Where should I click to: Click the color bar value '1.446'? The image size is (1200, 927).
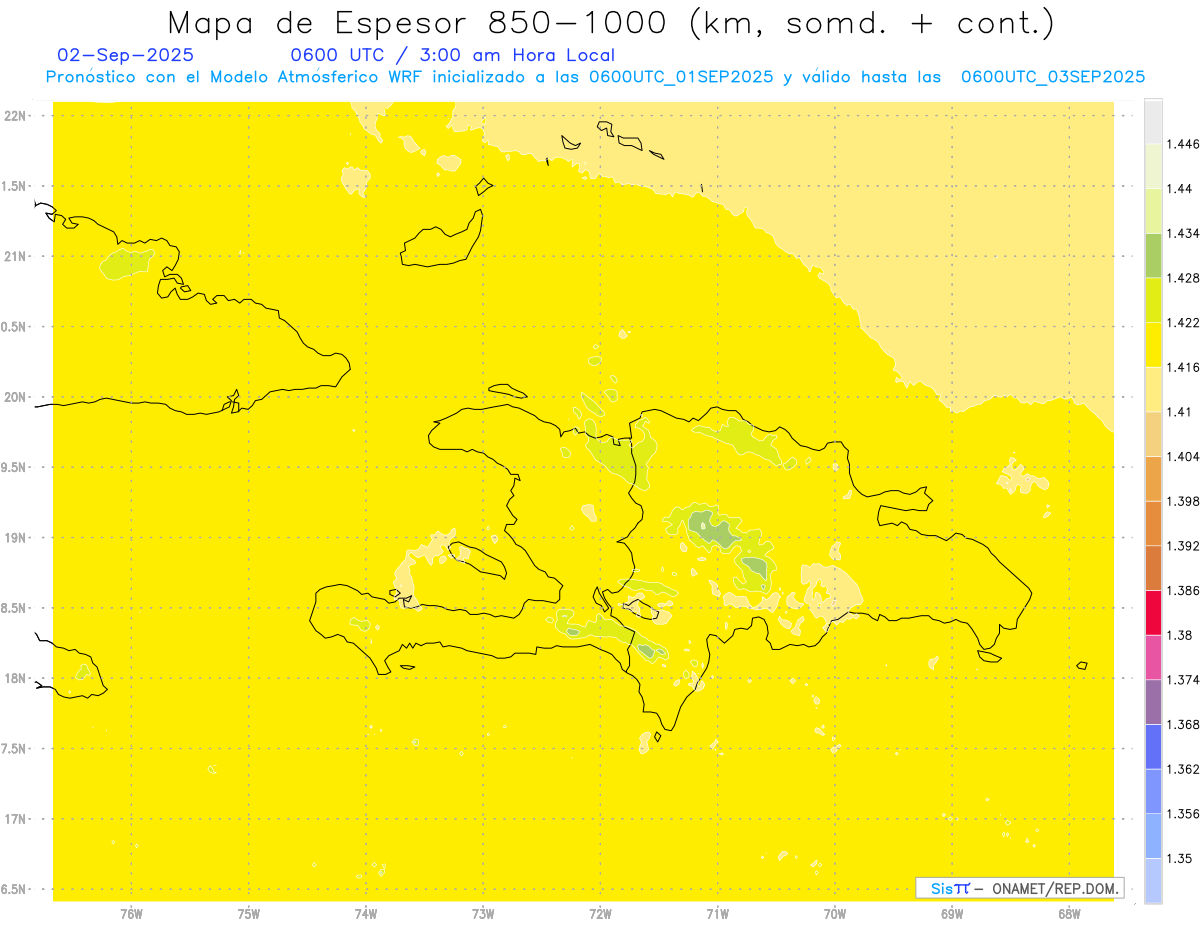1184,144
